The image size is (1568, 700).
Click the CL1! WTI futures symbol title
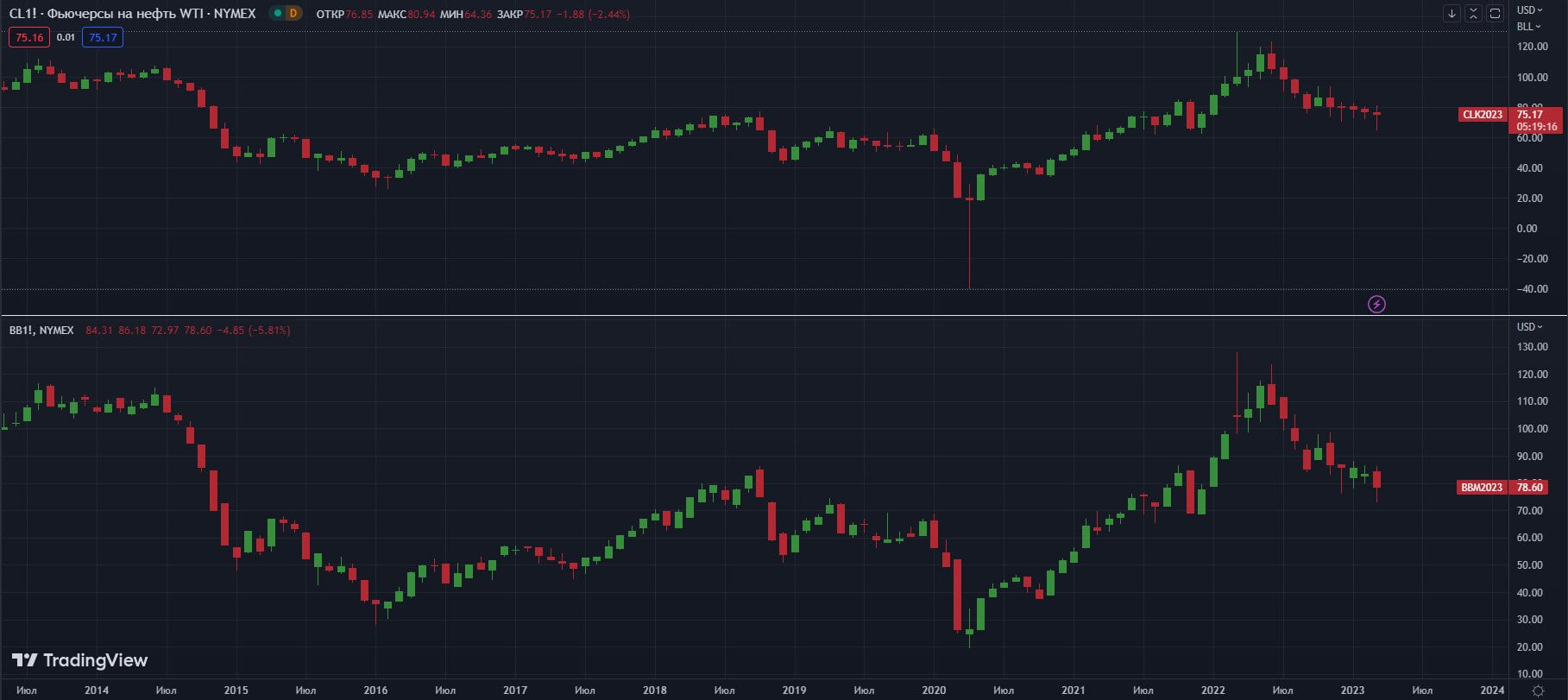[132, 14]
